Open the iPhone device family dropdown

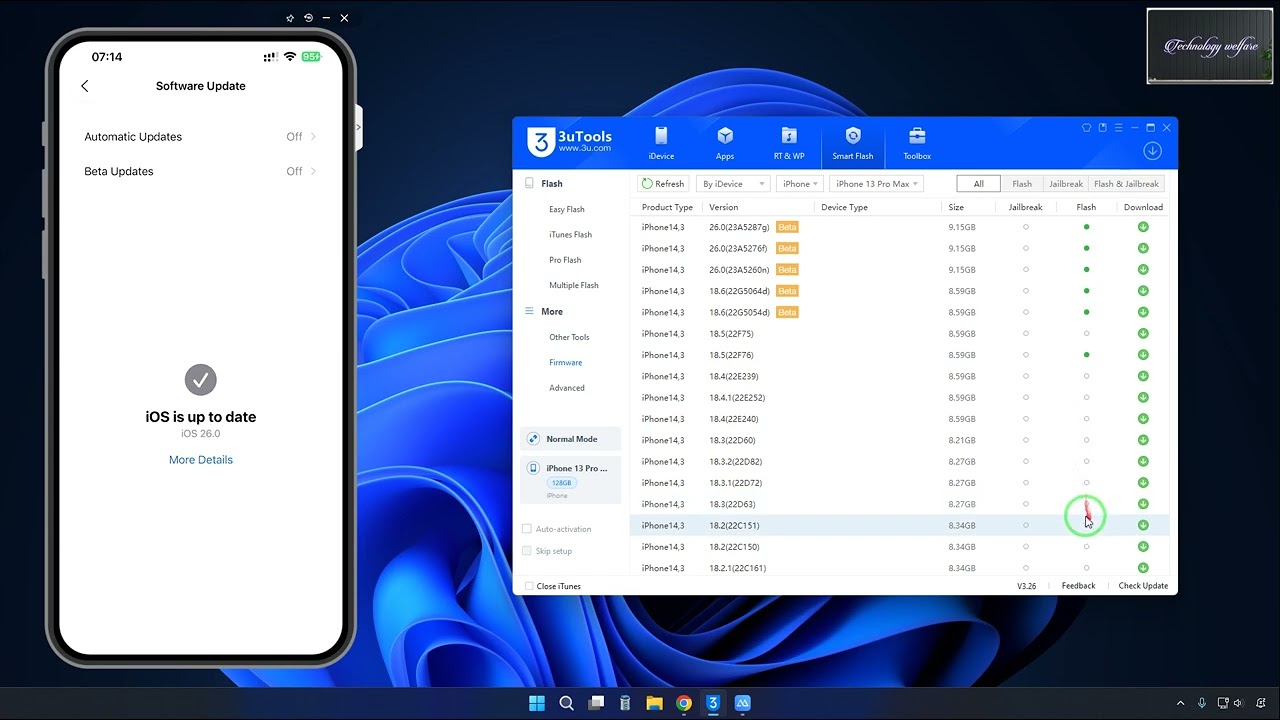(799, 184)
